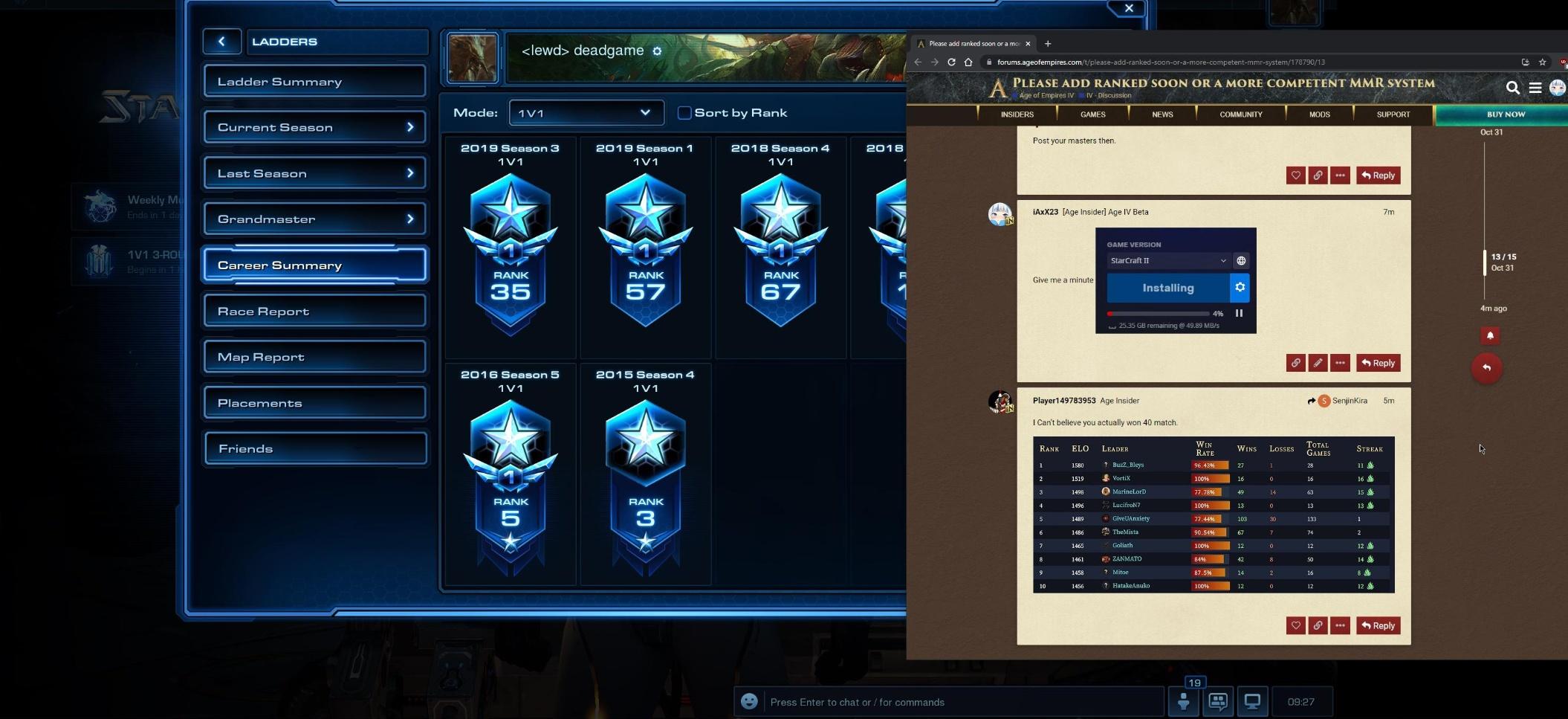
Task: Open Placements section
Action: point(315,403)
